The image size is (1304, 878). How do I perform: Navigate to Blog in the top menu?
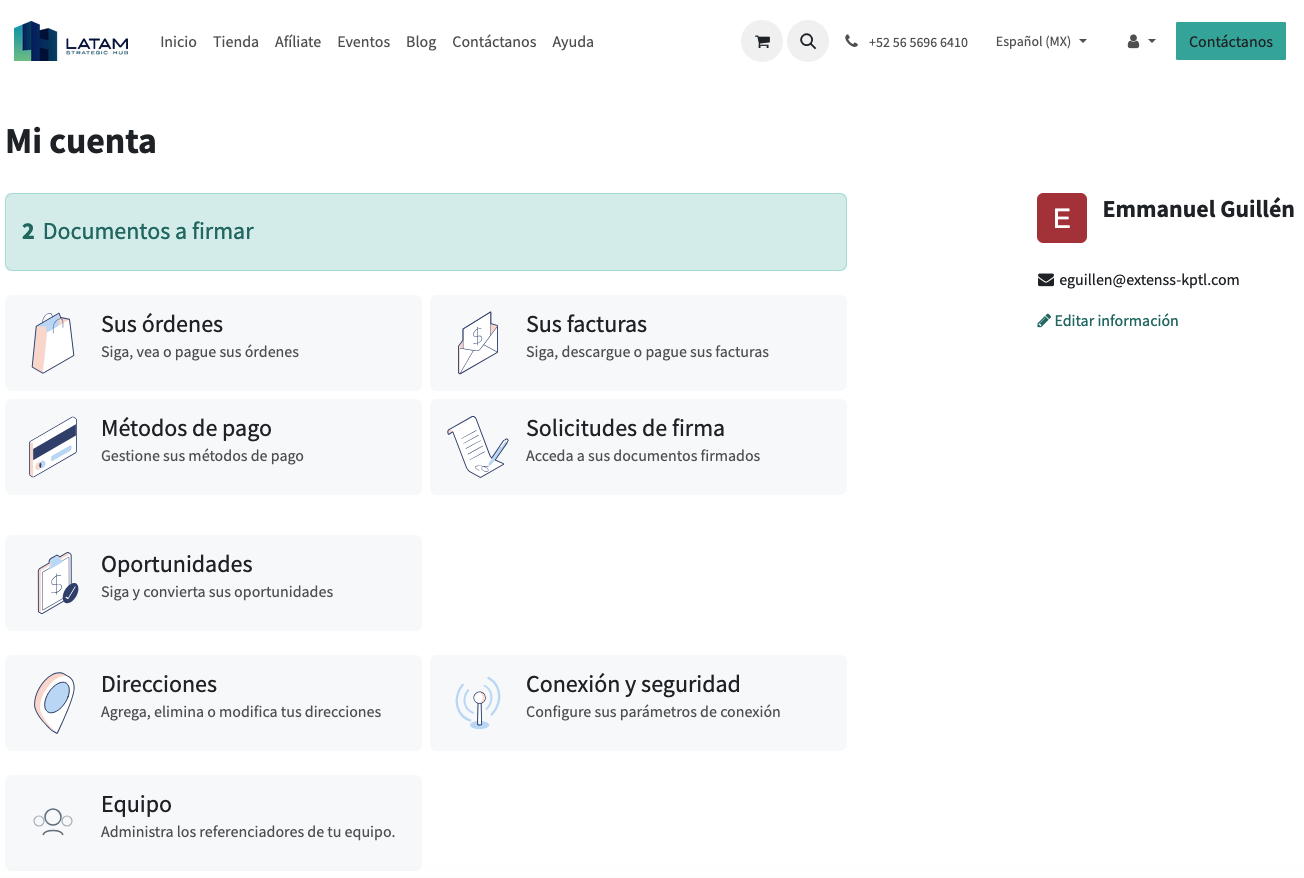(x=421, y=42)
